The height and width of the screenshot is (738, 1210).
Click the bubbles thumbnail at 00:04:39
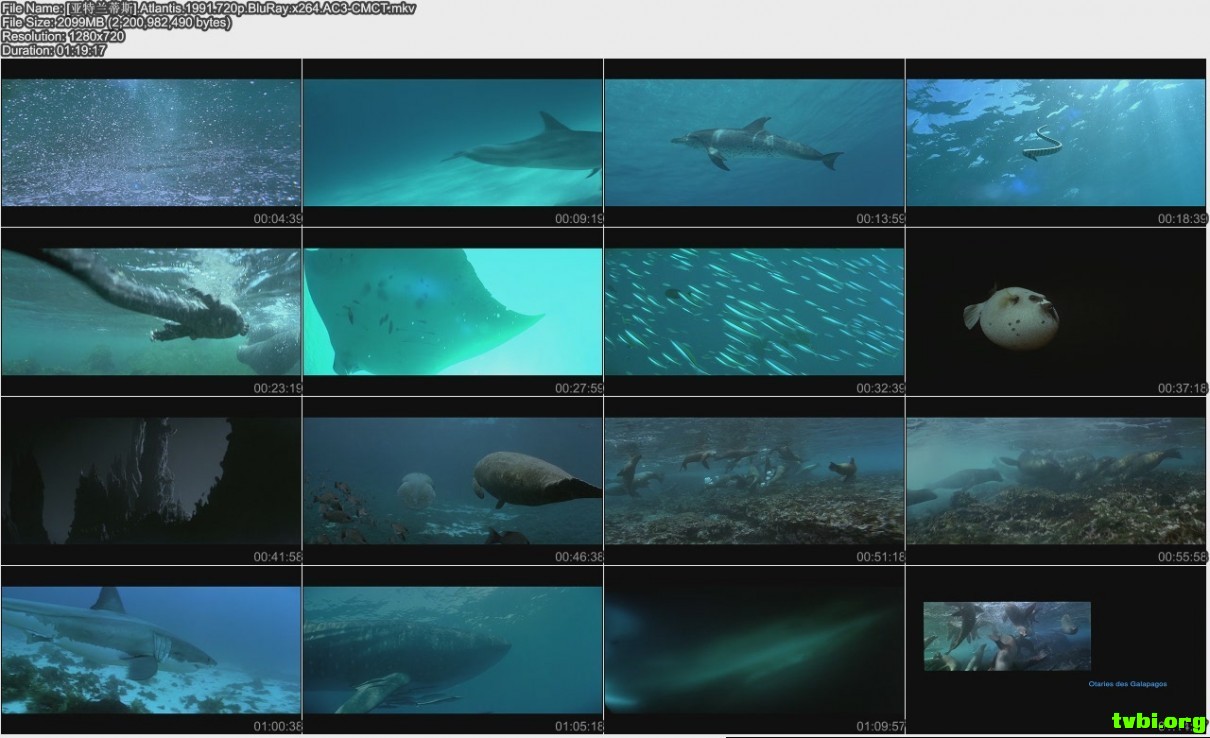(151, 142)
